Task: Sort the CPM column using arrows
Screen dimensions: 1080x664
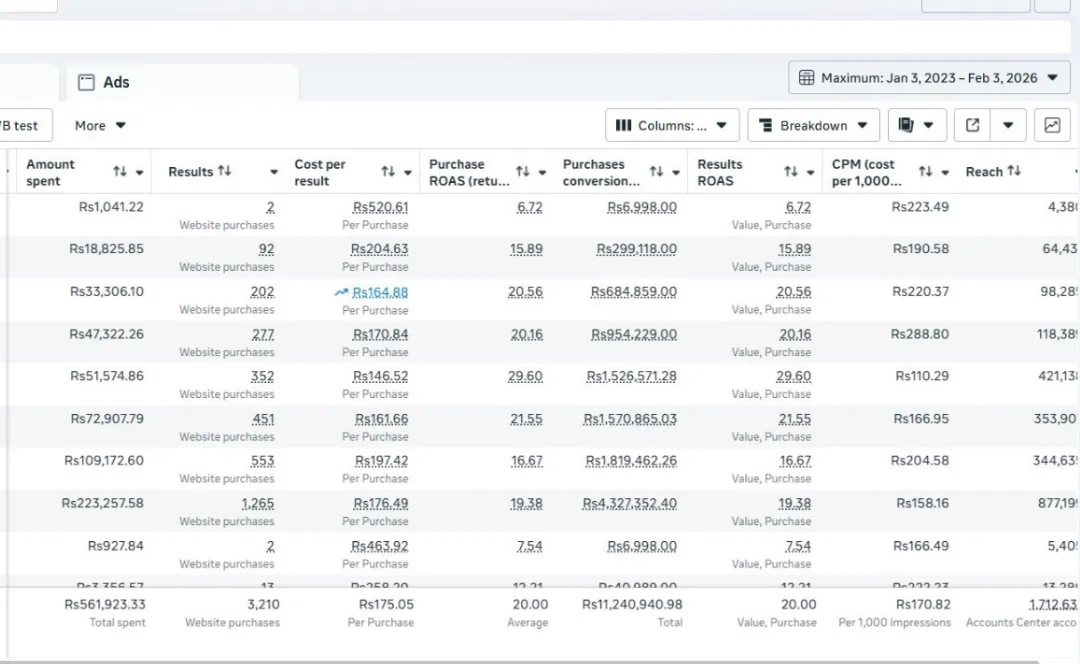Action: click(925, 172)
